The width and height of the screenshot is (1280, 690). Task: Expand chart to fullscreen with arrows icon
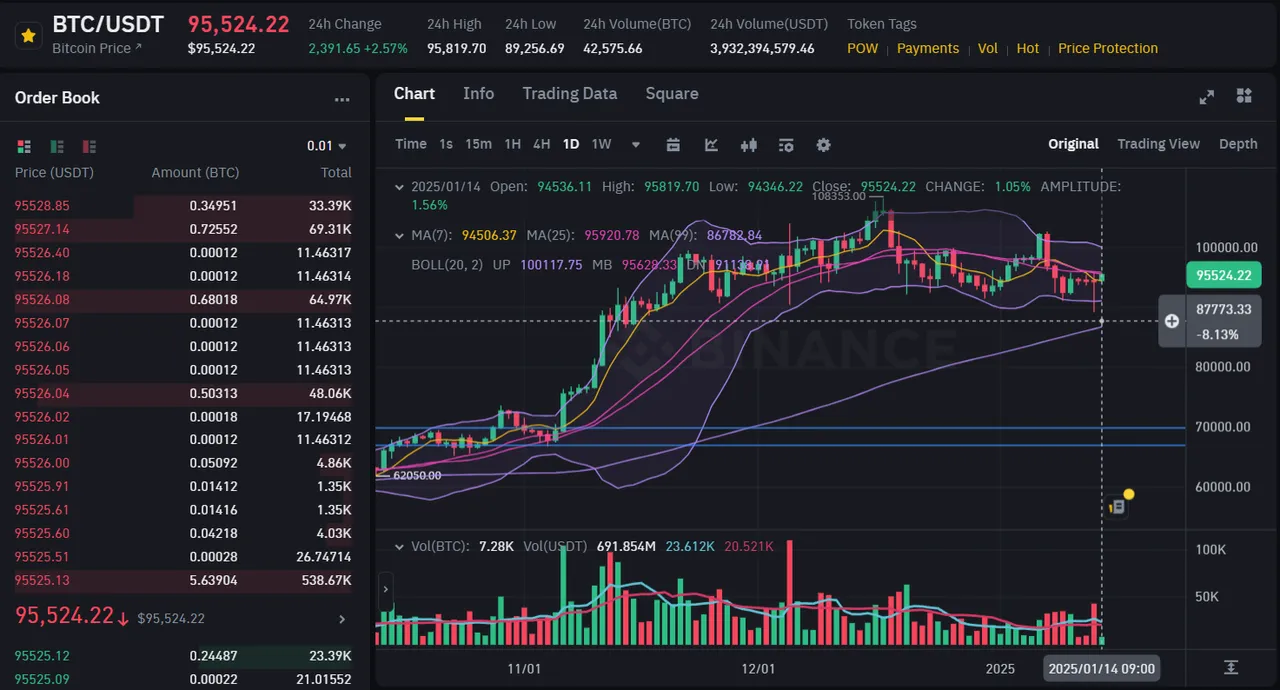point(1207,97)
